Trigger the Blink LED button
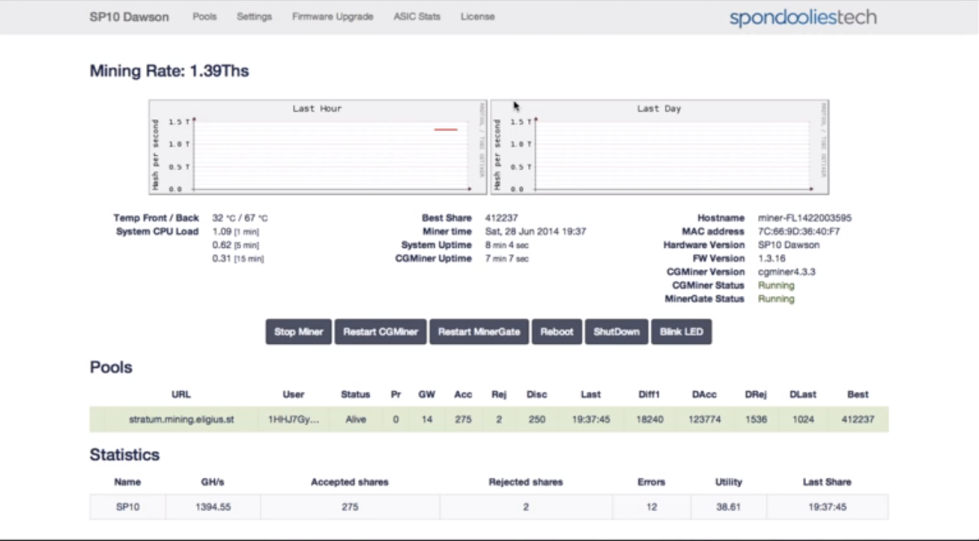This screenshot has height=541, width=979. pos(681,332)
